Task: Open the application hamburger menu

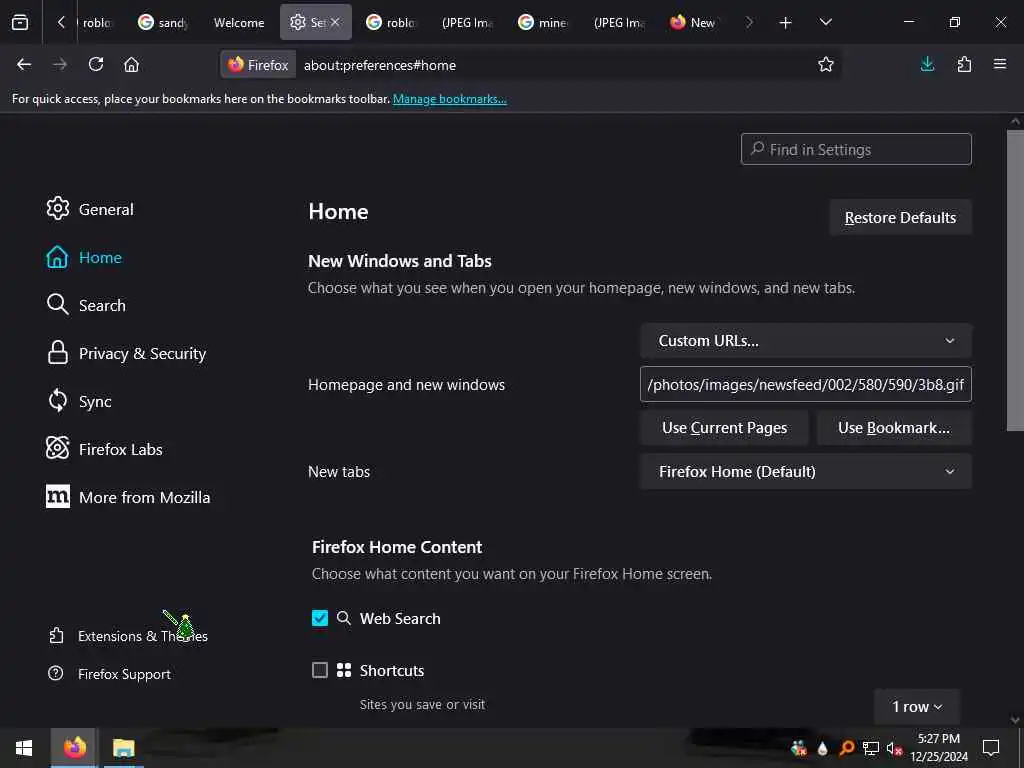Action: click(1000, 64)
